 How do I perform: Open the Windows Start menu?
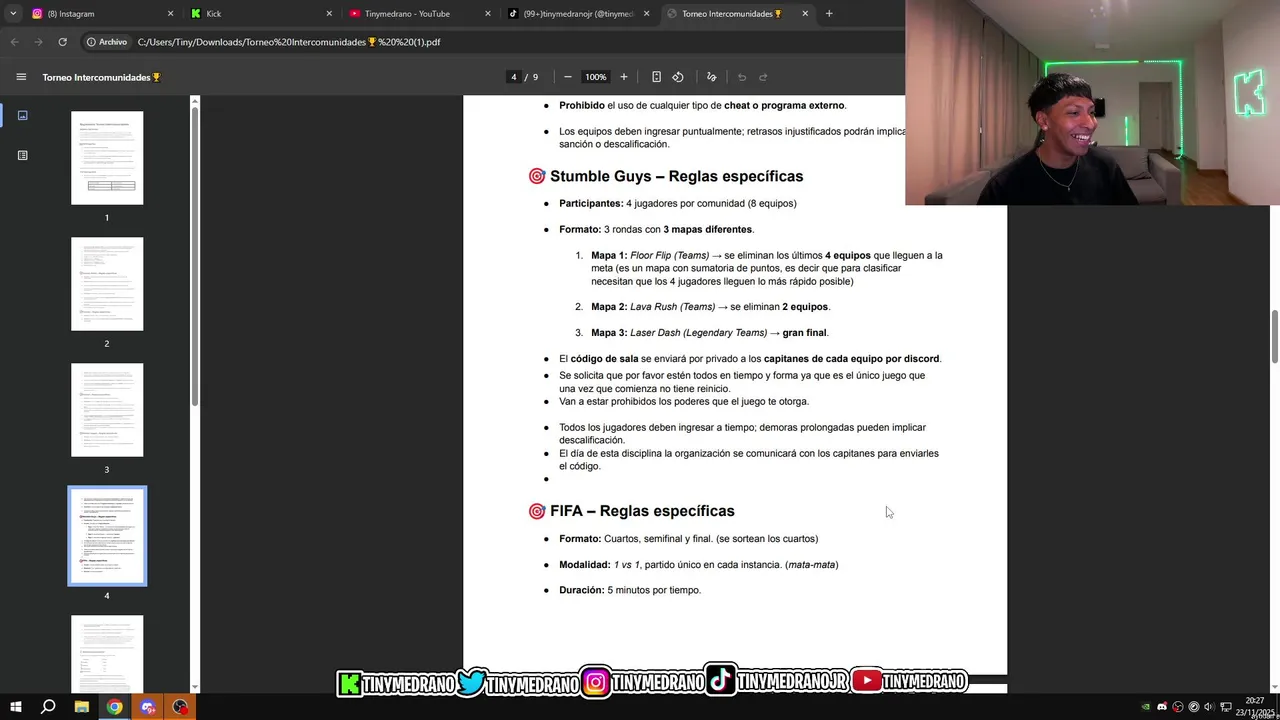click(16, 707)
